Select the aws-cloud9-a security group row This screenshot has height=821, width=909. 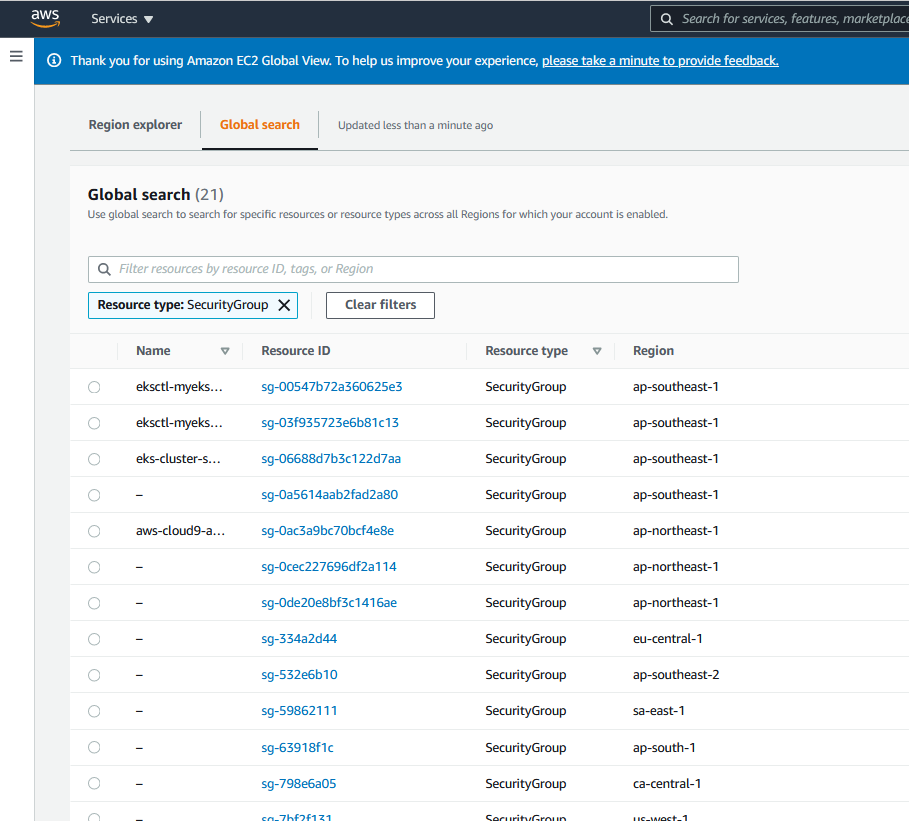[x=94, y=530]
